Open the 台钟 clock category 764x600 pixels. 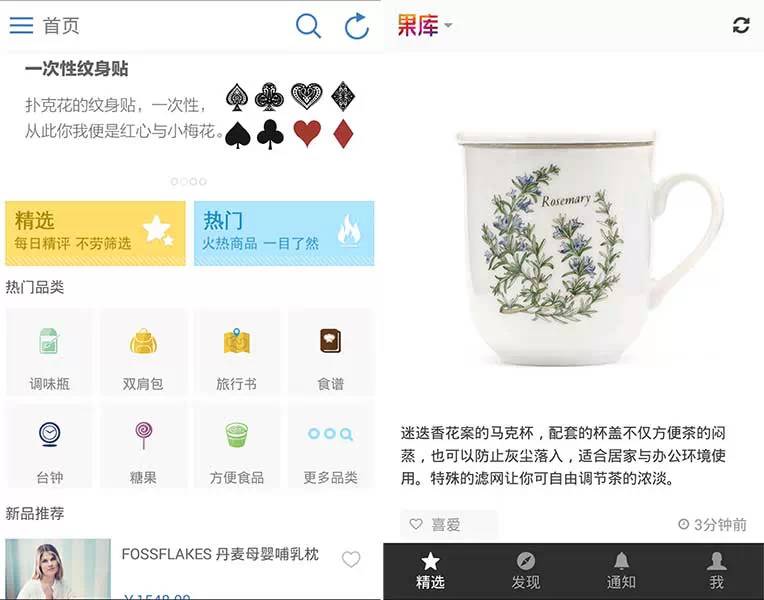49,445
